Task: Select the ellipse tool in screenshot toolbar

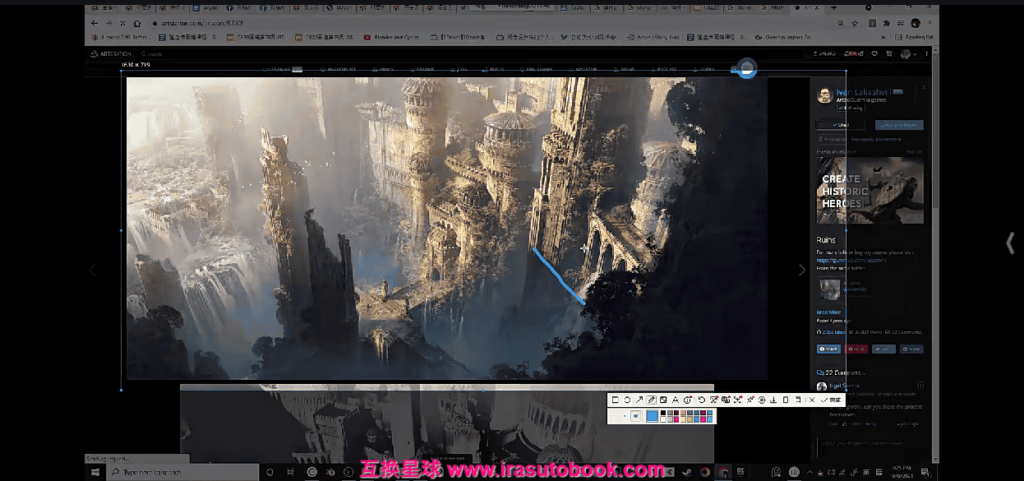Action: click(627, 399)
